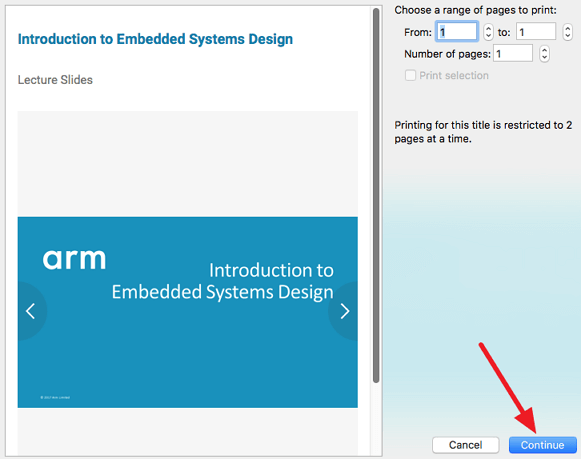Viewport: 581px width, 459px height.
Task: Click the Number of pages stepper
Action: tap(544, 54)
